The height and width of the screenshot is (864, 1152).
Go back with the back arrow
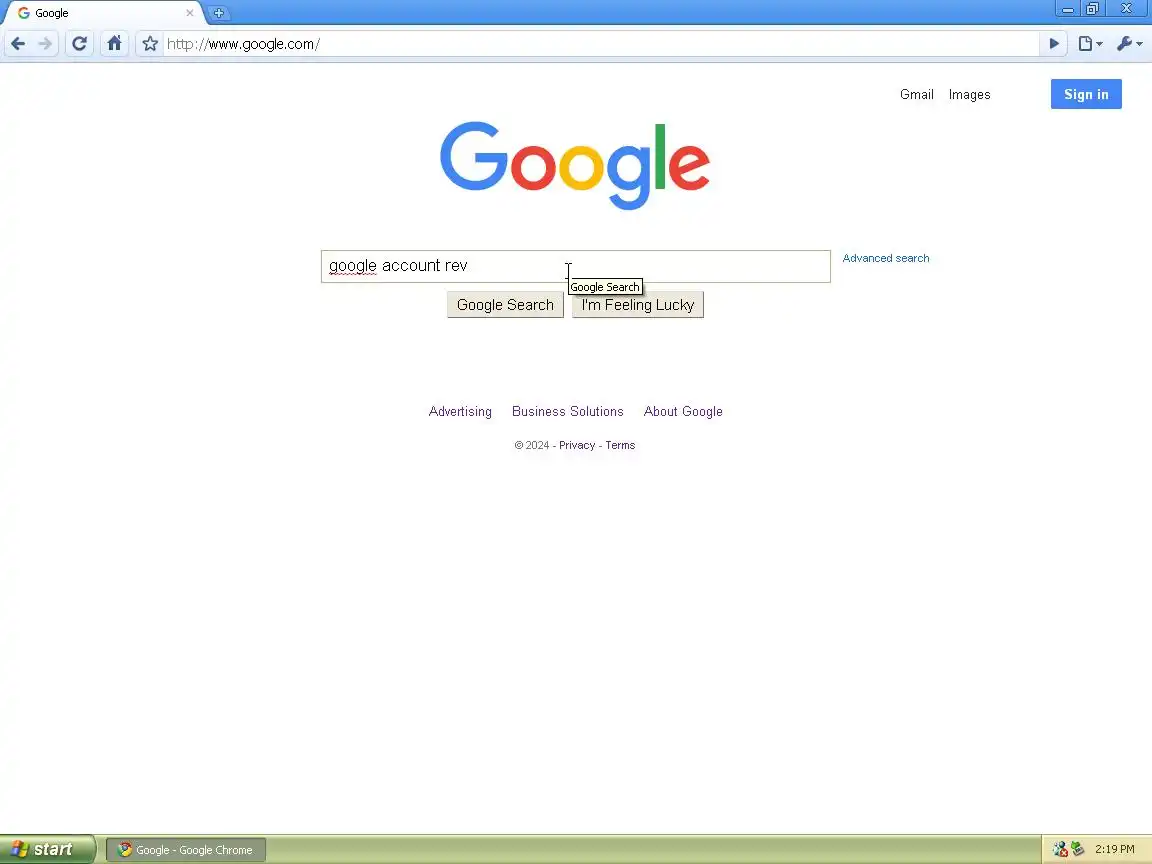tap(18, 44)
